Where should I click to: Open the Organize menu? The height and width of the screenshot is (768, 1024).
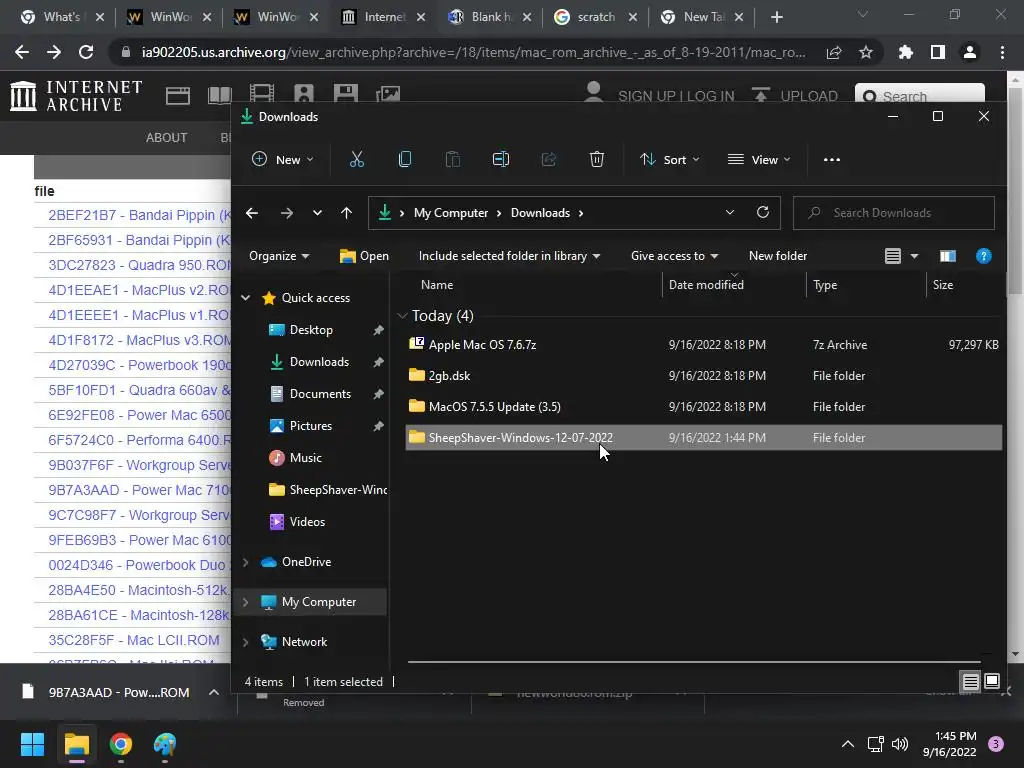click(279, 256)
